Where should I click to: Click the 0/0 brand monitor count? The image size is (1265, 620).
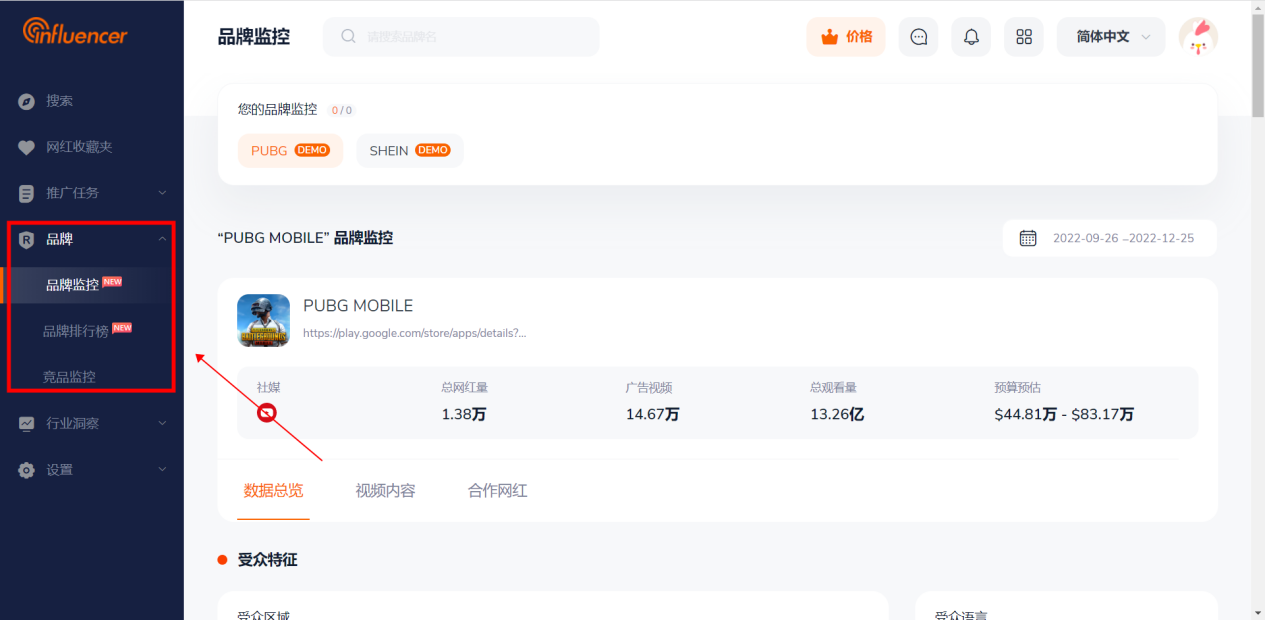pos(342,110)
